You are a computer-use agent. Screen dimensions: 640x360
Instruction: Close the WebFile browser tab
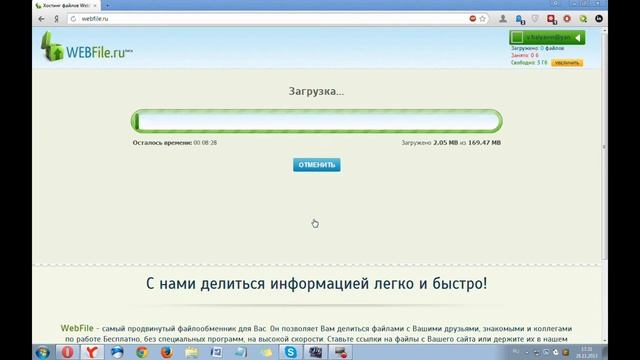click(95, 6)
